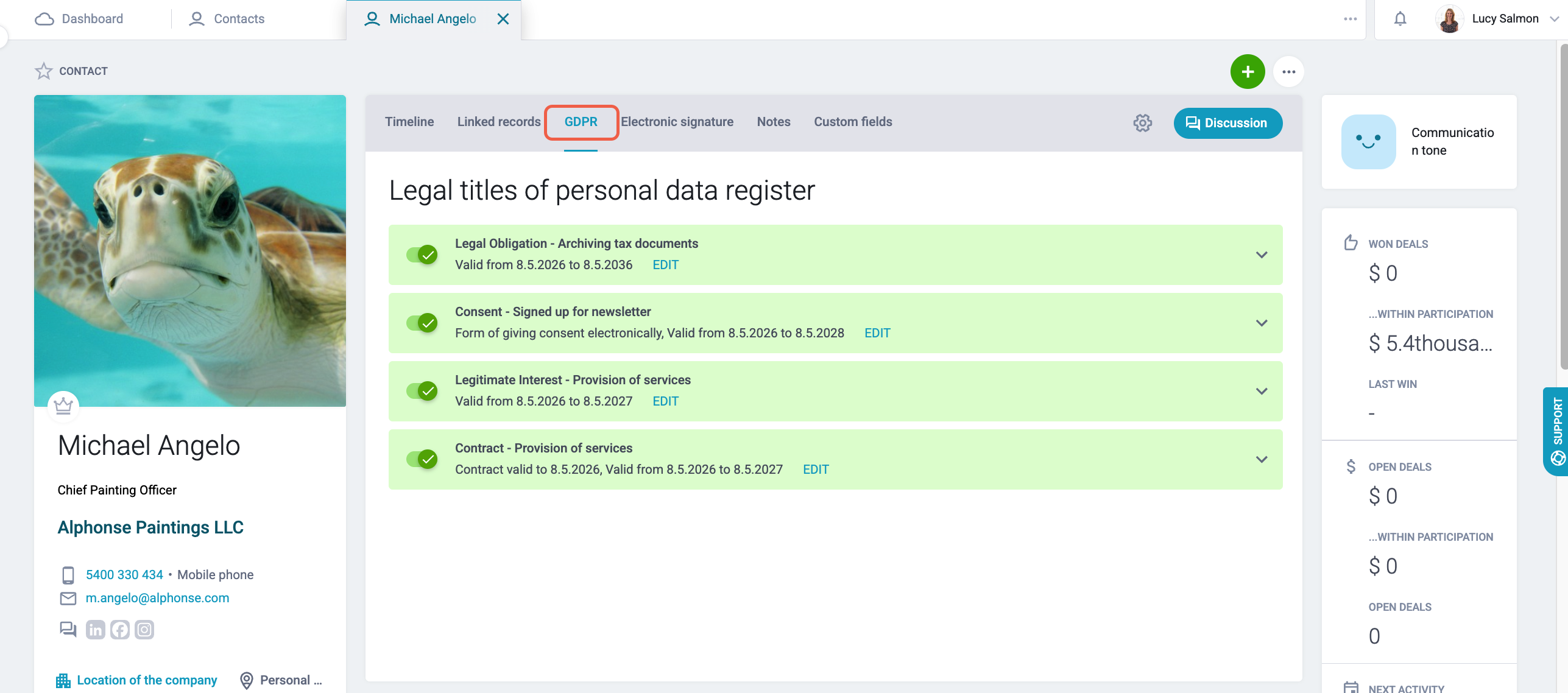Open the Facebook profile icon
The image size is (1568, 693).
coord(120,630)
